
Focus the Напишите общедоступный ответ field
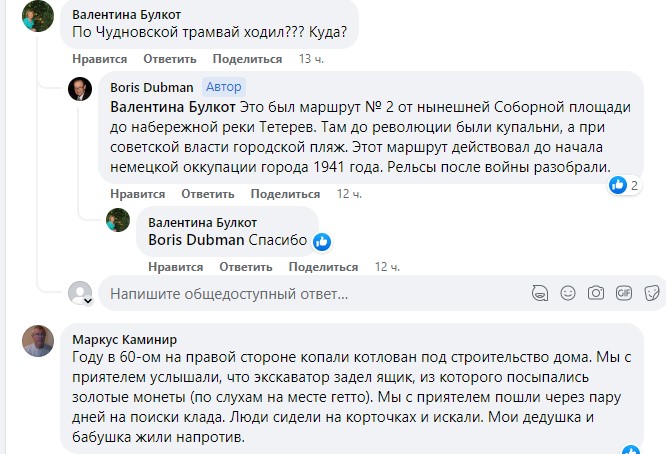[314, 293]
